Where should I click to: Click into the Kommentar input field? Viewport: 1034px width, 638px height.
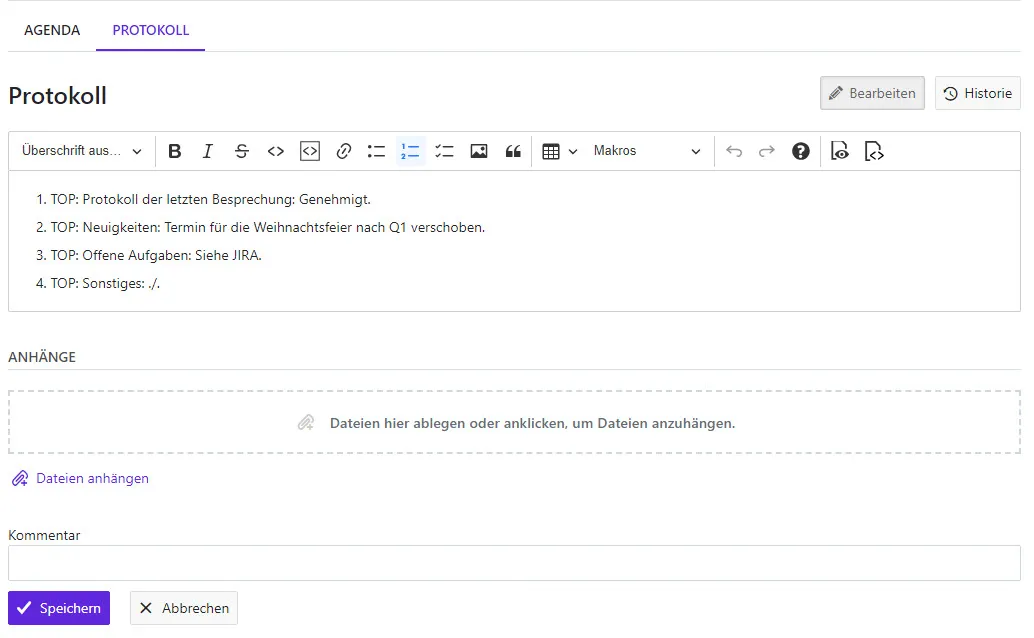(x=514, y=563)
